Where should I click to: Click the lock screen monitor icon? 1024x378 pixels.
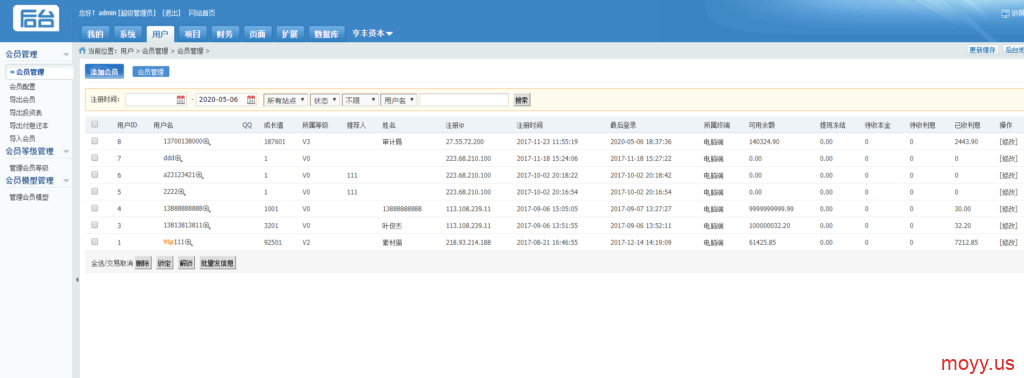tap(1005, 13)
